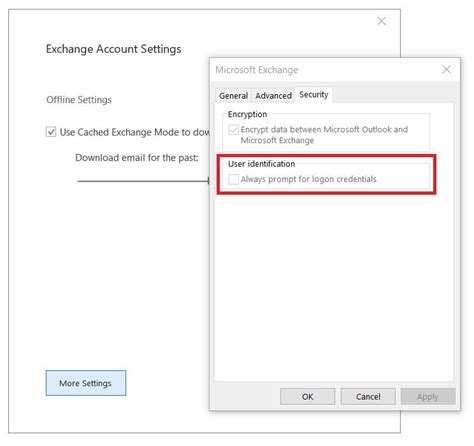The height and width of the screenshot is (446, 474).
Task: Cancel the Microsoft Exchange dialog
Action: pyautogui.click(x=368, y=397)
